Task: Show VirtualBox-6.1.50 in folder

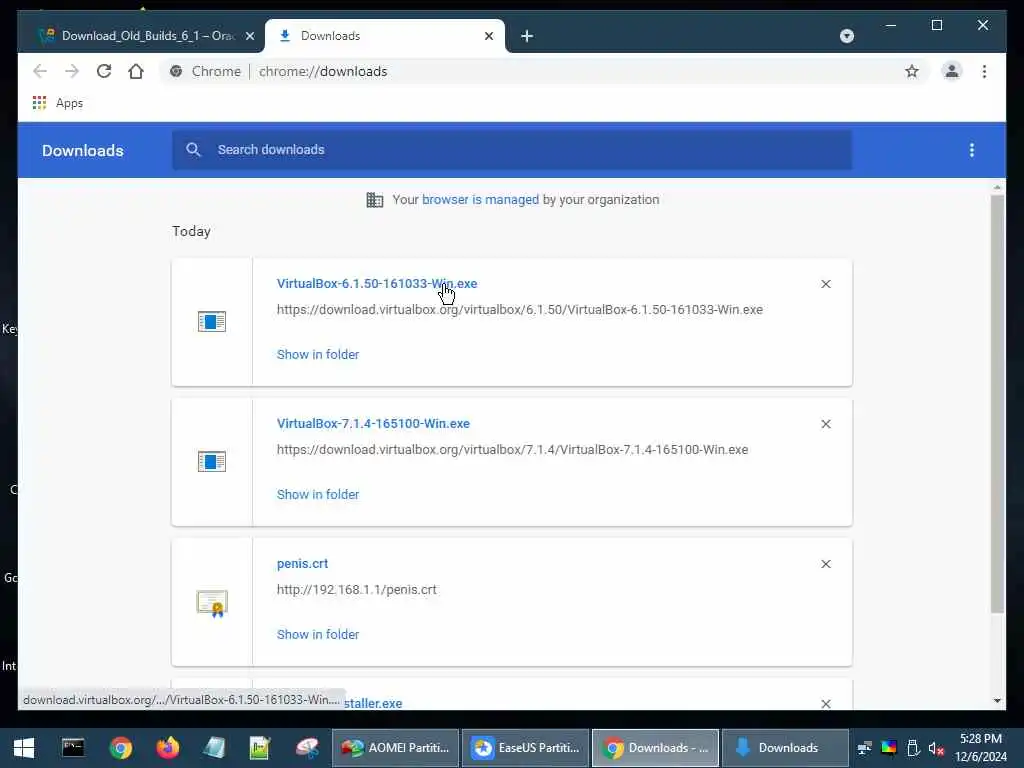Action: (x=317, y=355)
